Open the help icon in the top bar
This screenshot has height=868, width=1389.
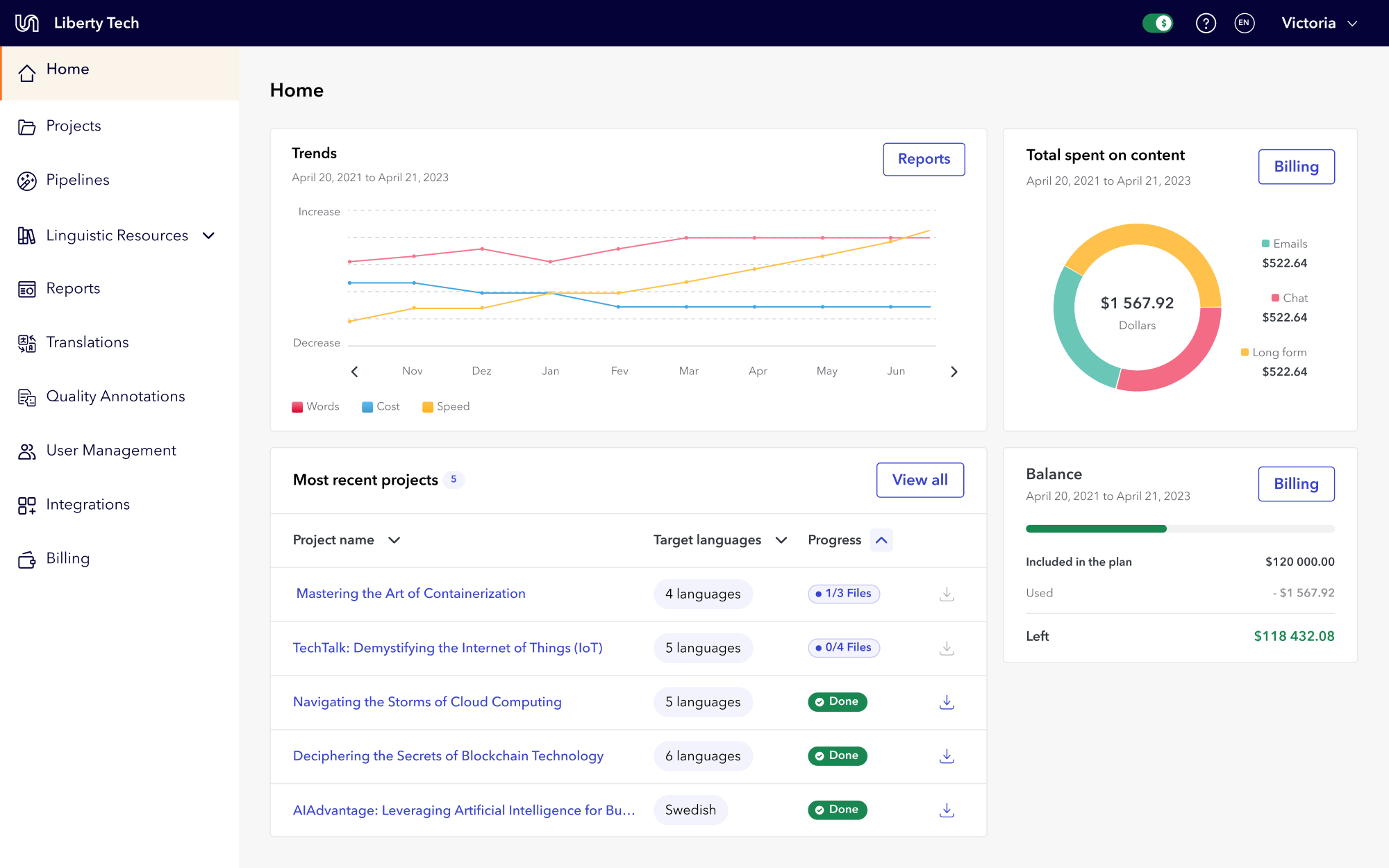click(x=1206, y=23)
